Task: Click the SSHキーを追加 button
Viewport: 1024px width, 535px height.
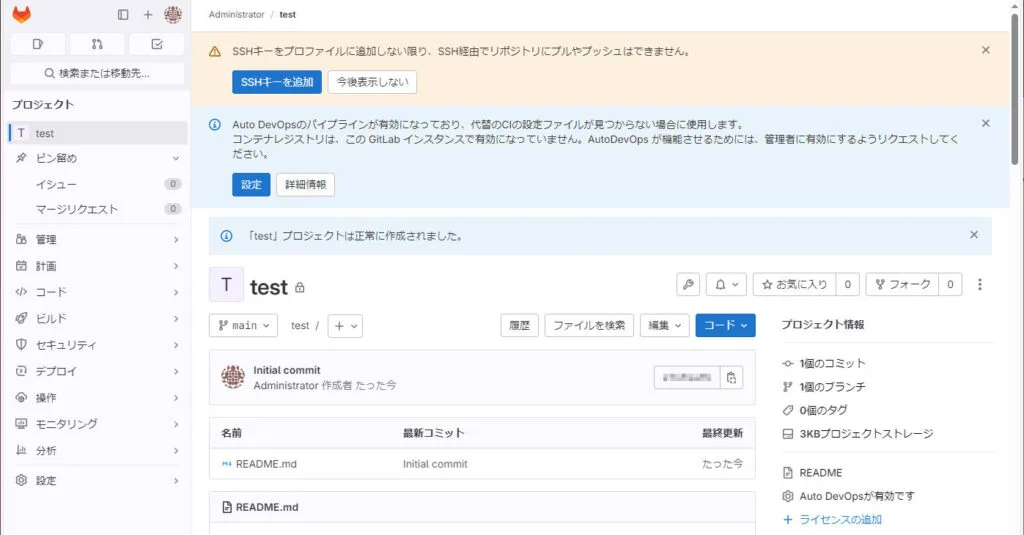Action: [277, 82]
